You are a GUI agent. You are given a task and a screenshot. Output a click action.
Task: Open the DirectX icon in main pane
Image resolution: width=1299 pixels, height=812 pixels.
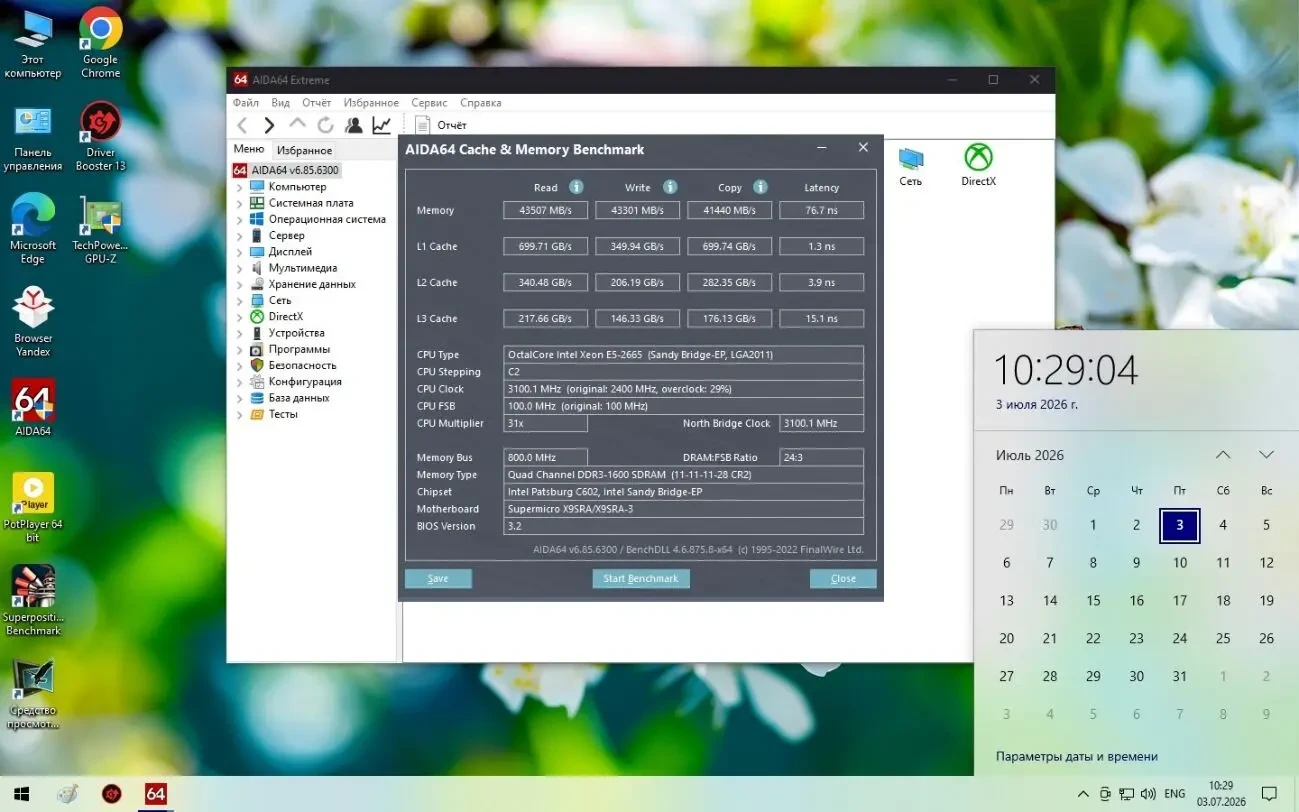978,165
